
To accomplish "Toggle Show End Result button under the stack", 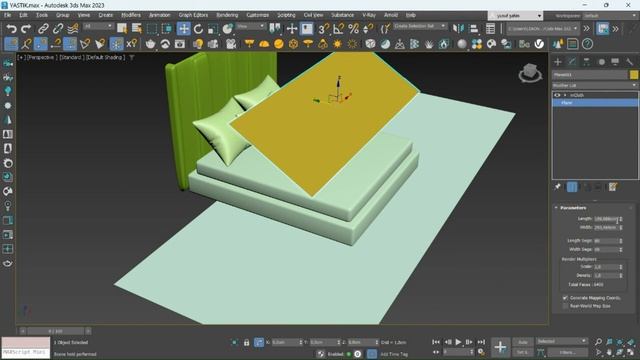I will point(572,187).
